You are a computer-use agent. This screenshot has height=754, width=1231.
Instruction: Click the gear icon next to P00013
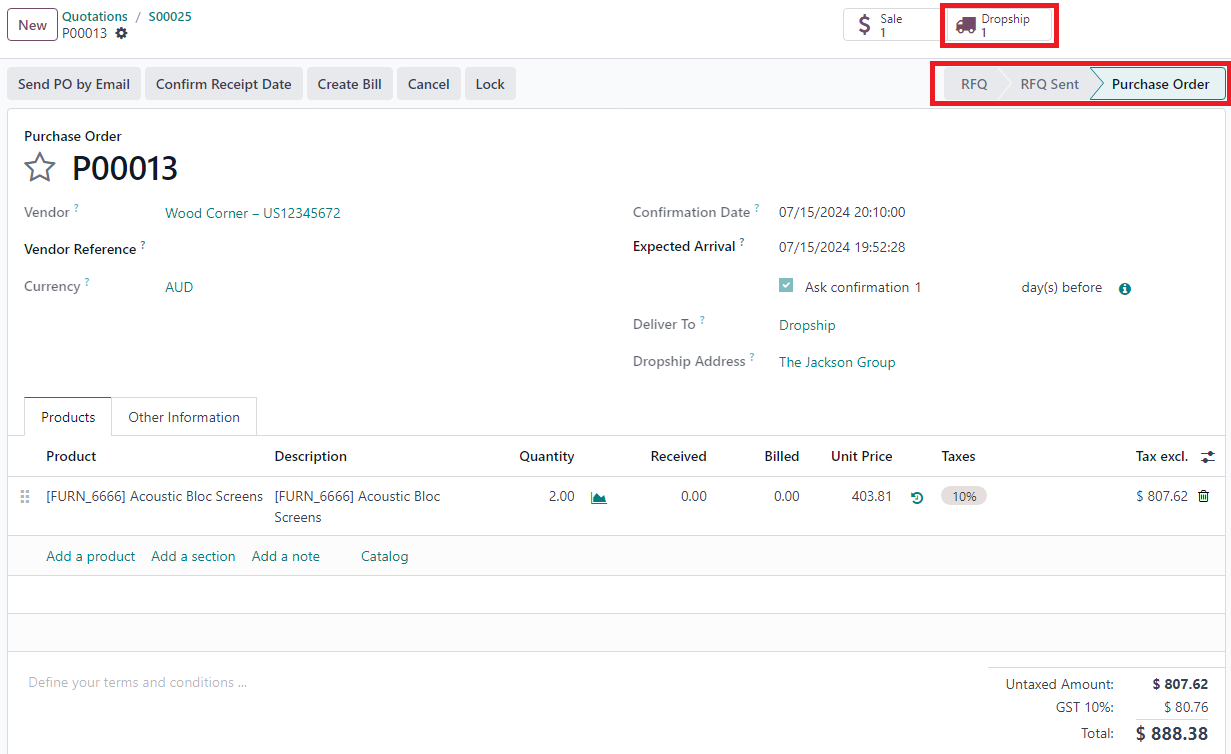coord(121,33)
